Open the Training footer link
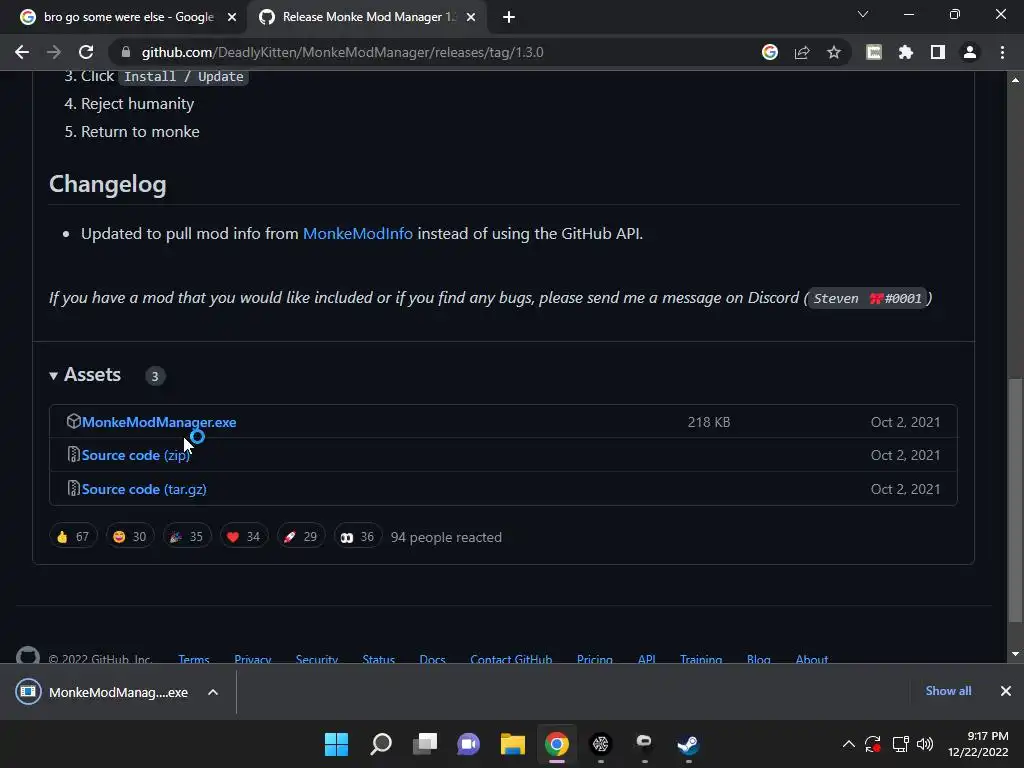 coord(701,659)
